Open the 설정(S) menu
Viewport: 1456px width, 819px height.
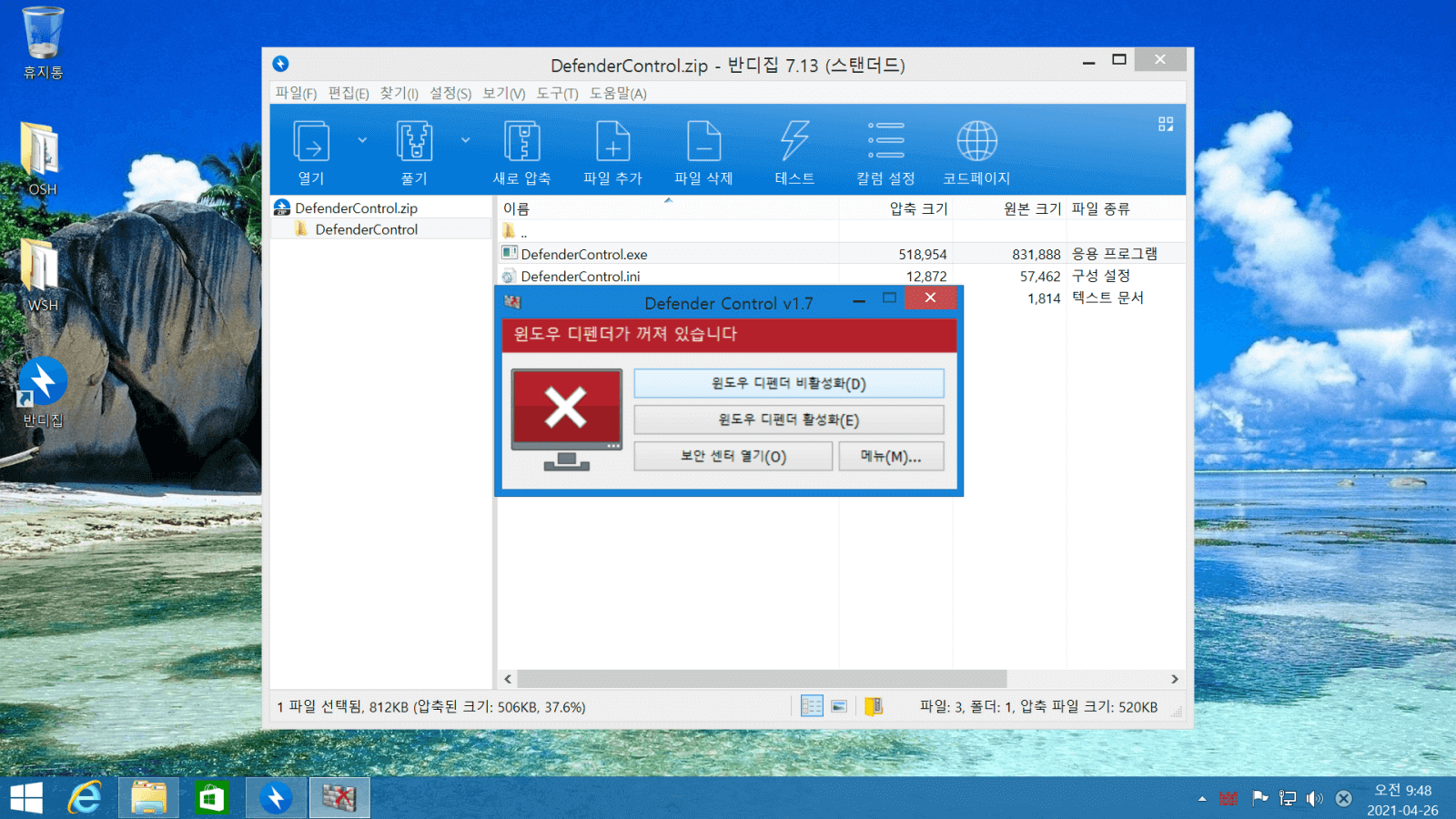pos(450,94)
